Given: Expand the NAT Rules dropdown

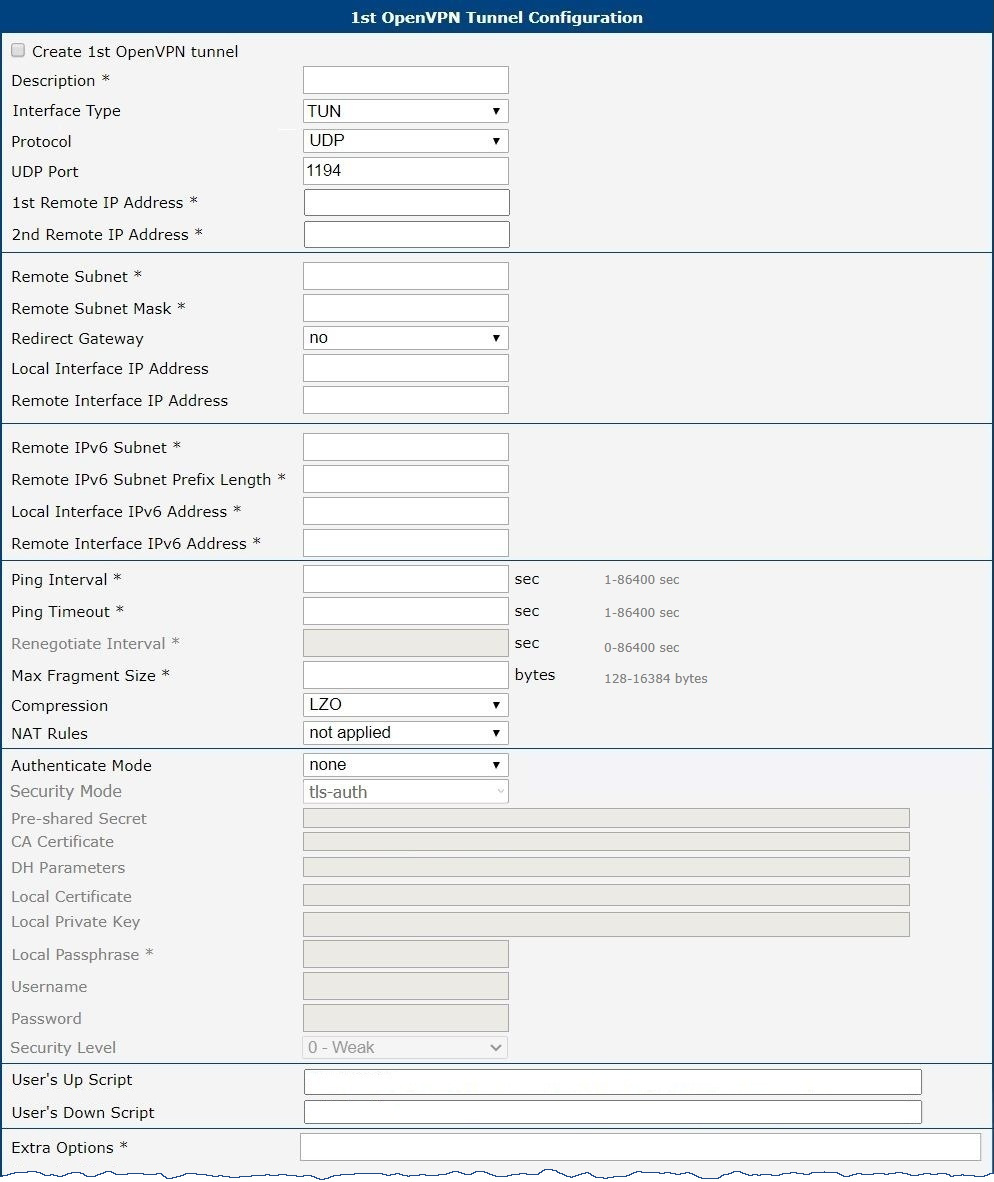Looking at the screenshot, I should point(405,733).
